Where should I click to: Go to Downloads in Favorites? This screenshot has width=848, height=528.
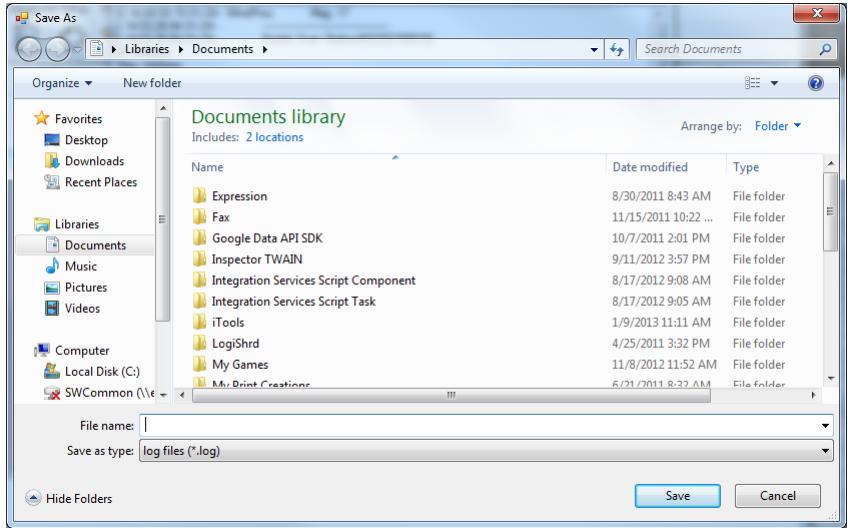[94, 161]
